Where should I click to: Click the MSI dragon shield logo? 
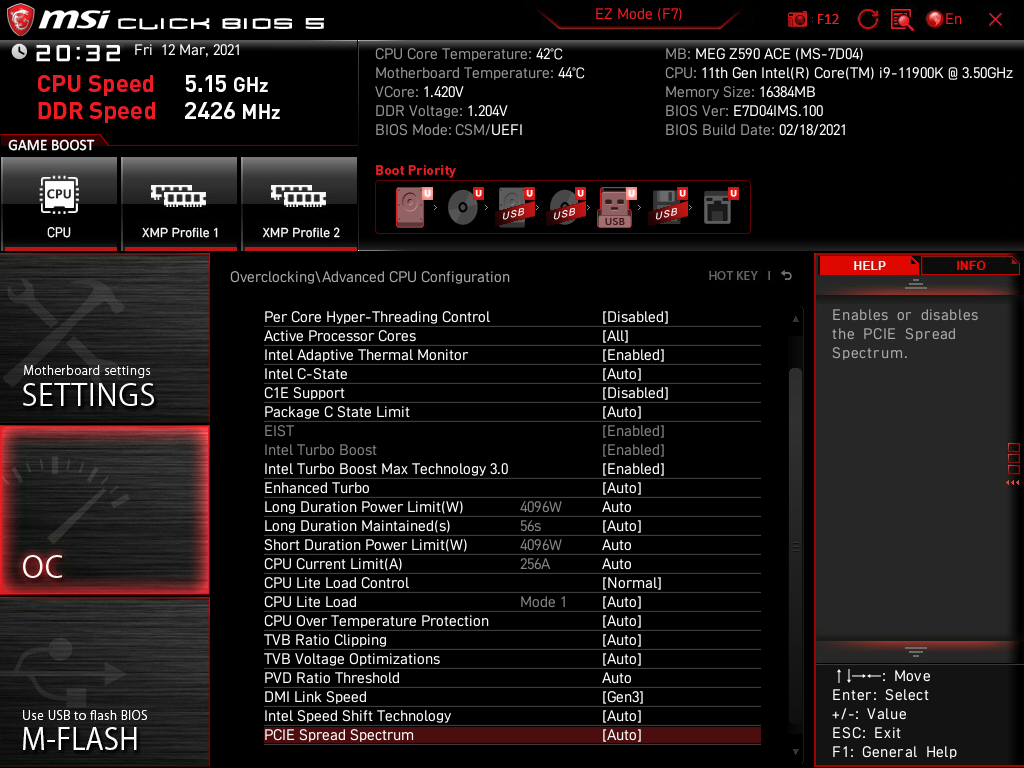20,20
